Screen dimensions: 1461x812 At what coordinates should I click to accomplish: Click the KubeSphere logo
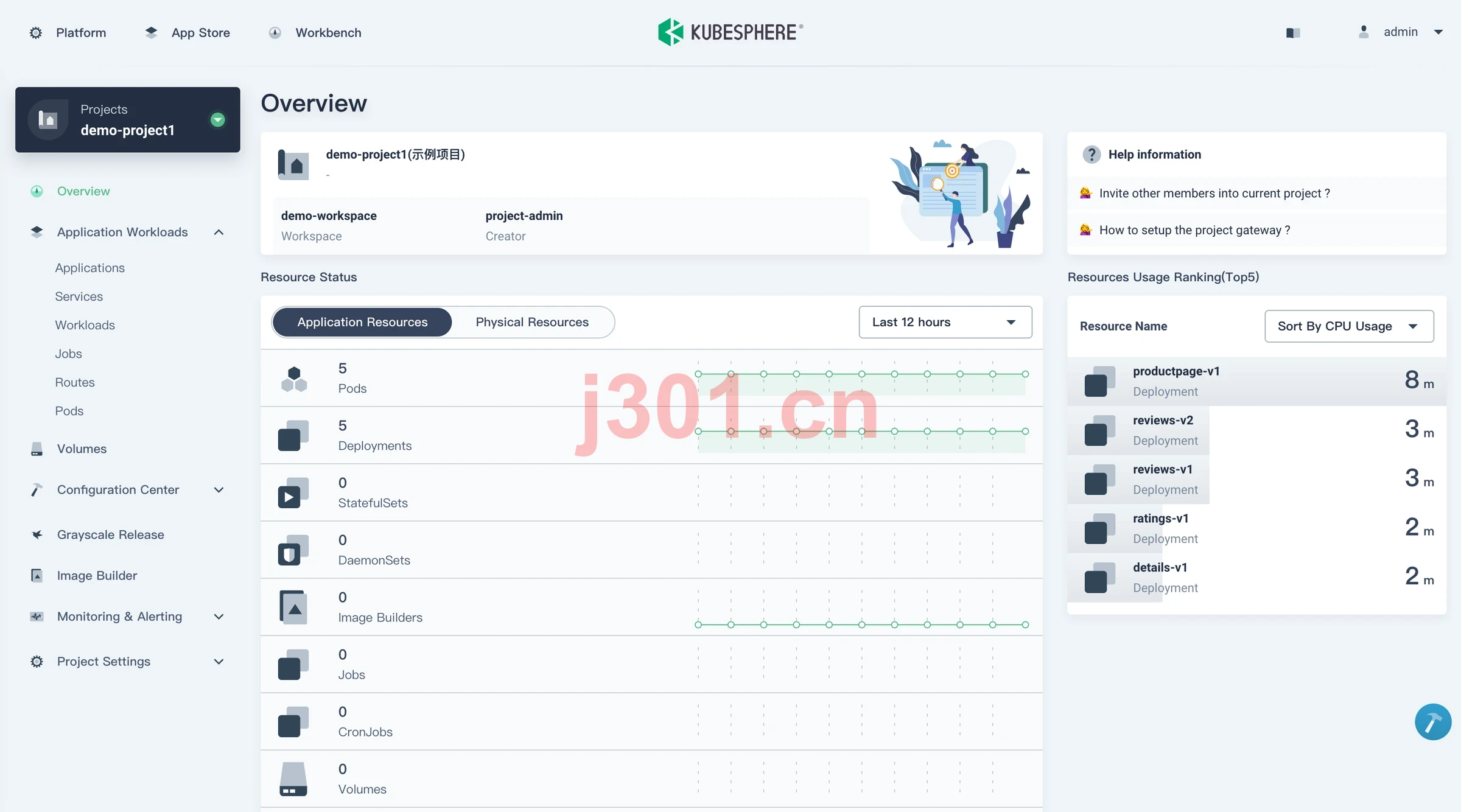coord(730,32)
